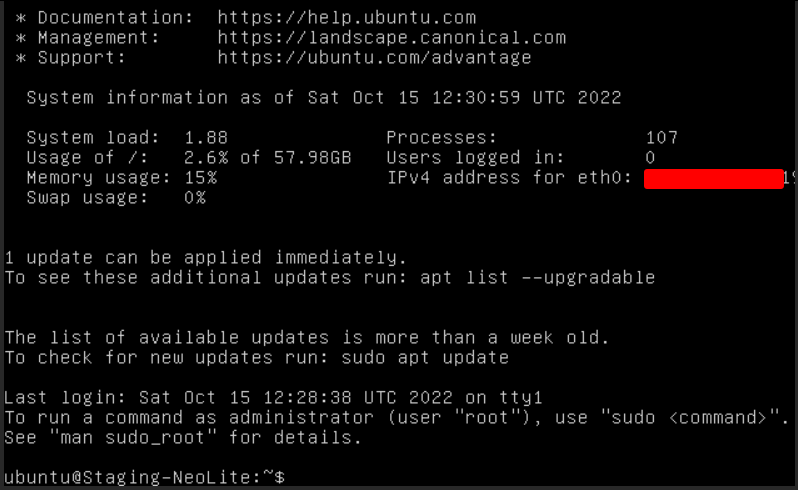Click the Users logged in value
Viewport: 798px width, 490px height.
tap(650, 158)
